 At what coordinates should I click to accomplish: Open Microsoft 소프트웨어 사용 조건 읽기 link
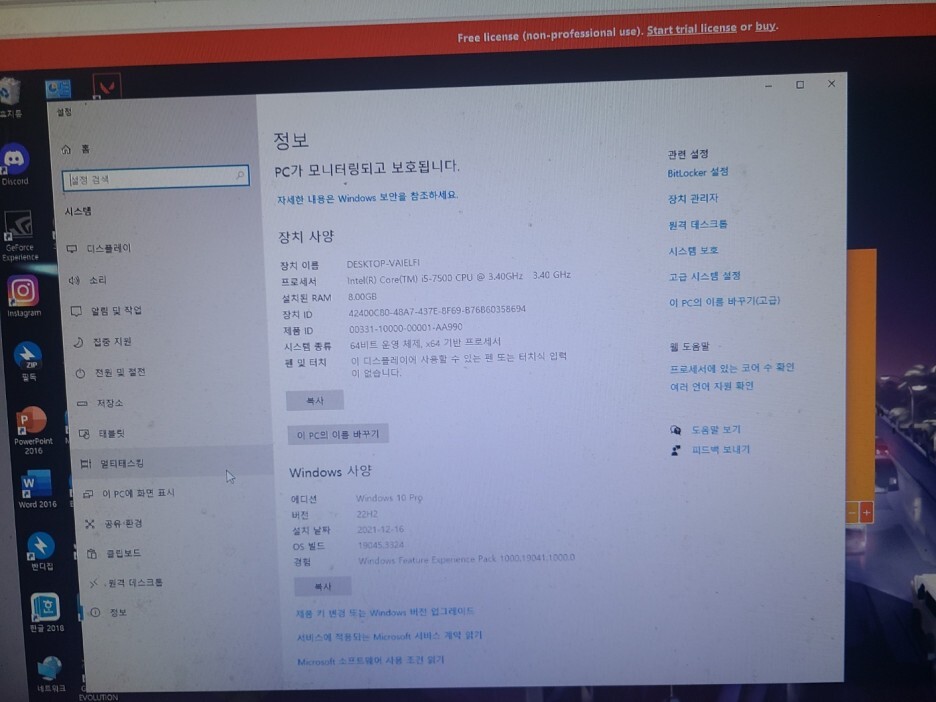point(371,661)
